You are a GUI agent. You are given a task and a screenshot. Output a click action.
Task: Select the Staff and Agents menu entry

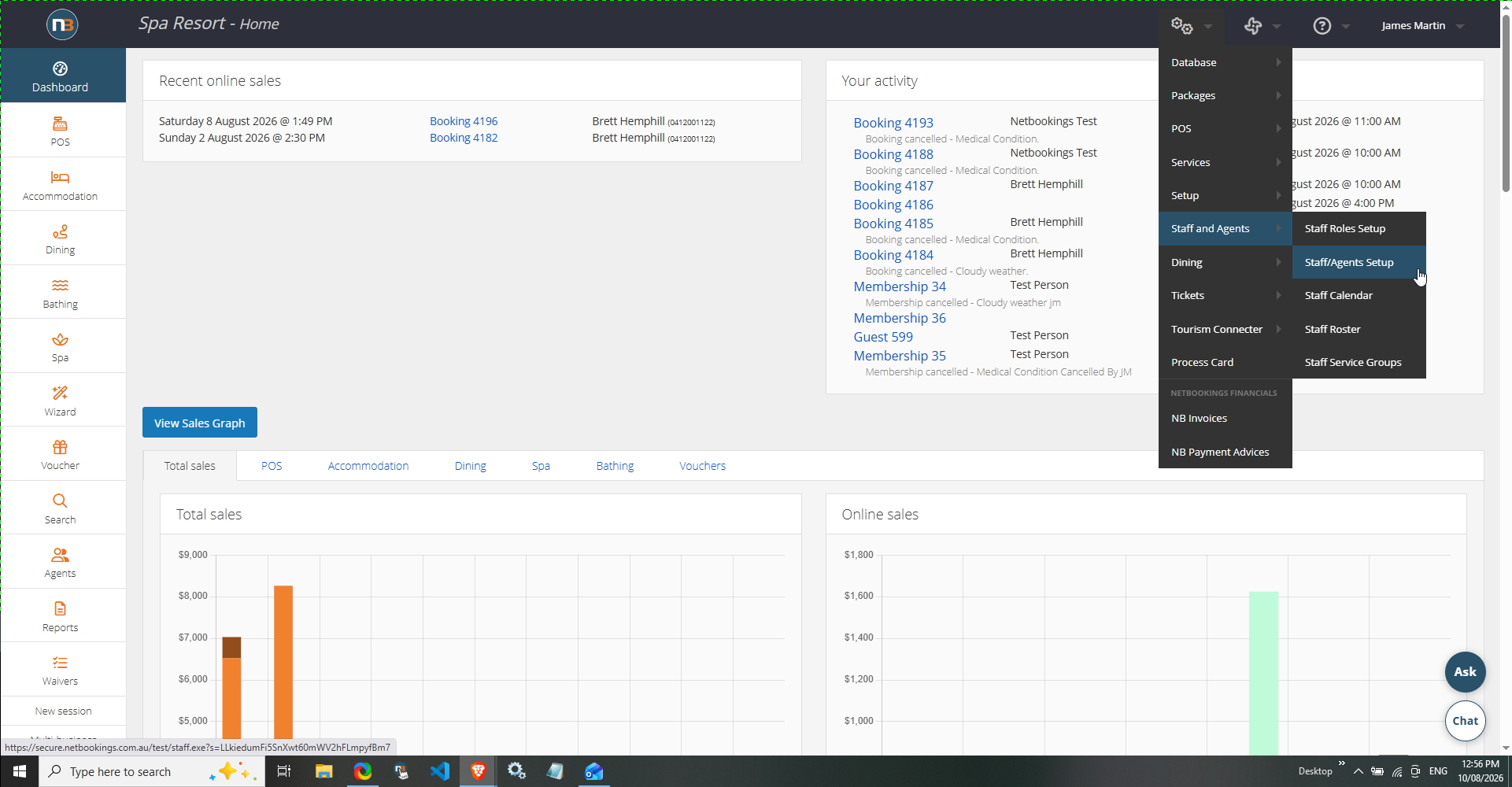click(1225, 228)
